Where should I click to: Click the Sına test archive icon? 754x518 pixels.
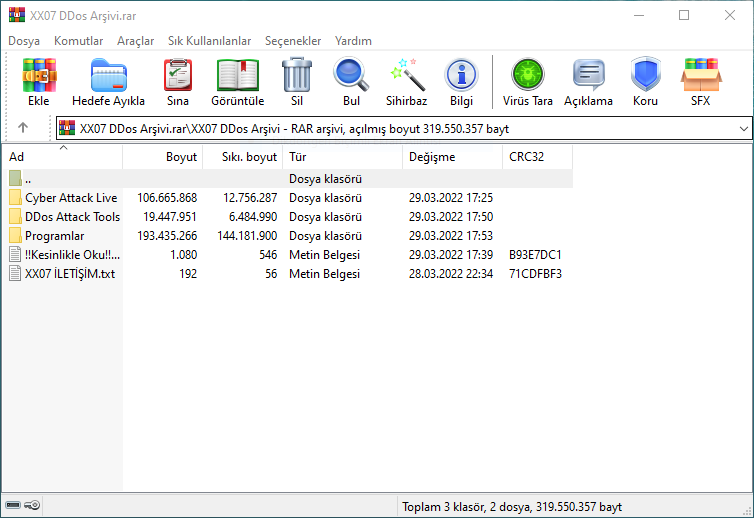point(177,75)
